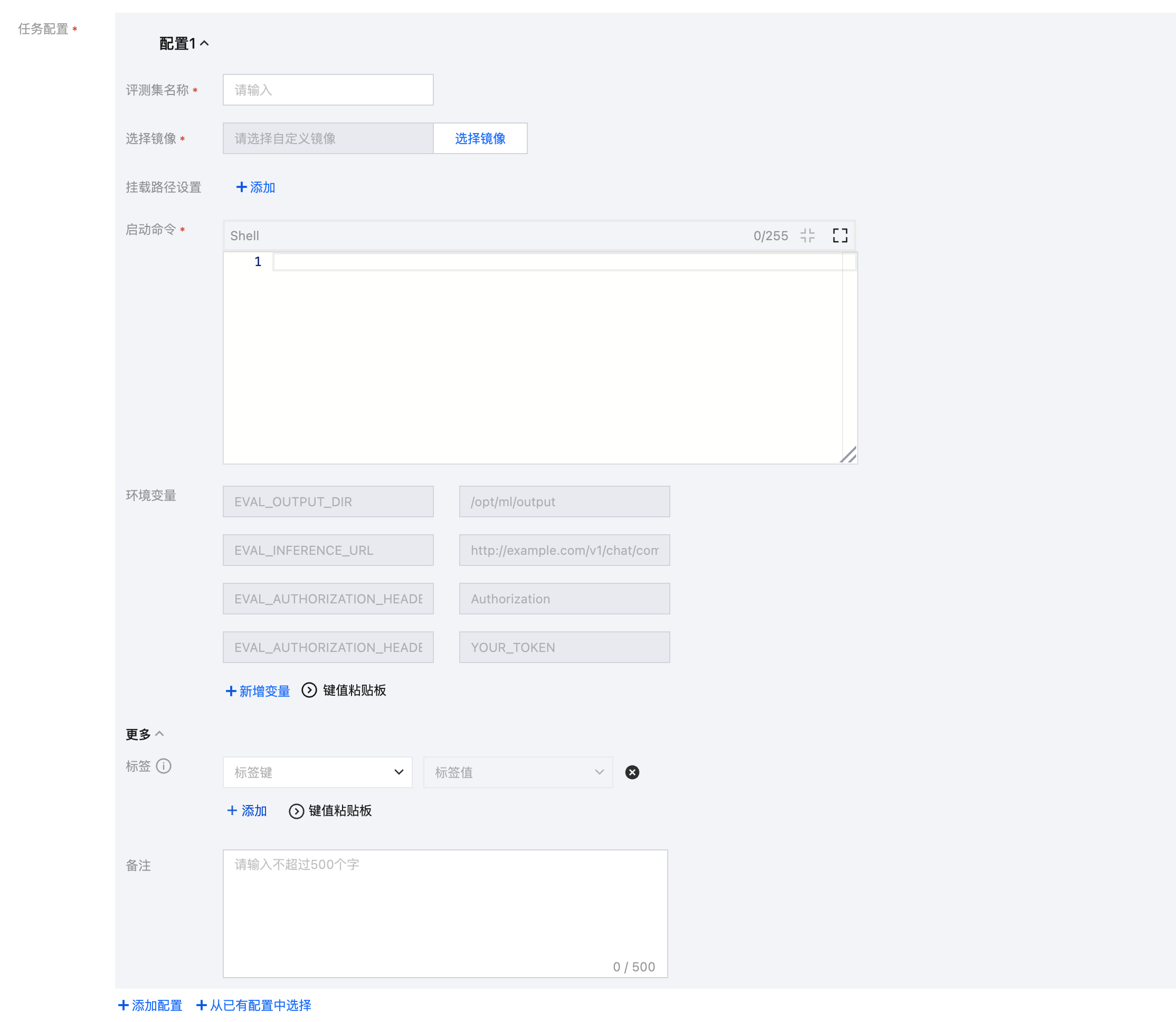The width and height of the screenshot is (1176, 1022).
Task: Open the 标签键 dropdown
Action: point(317,772)
